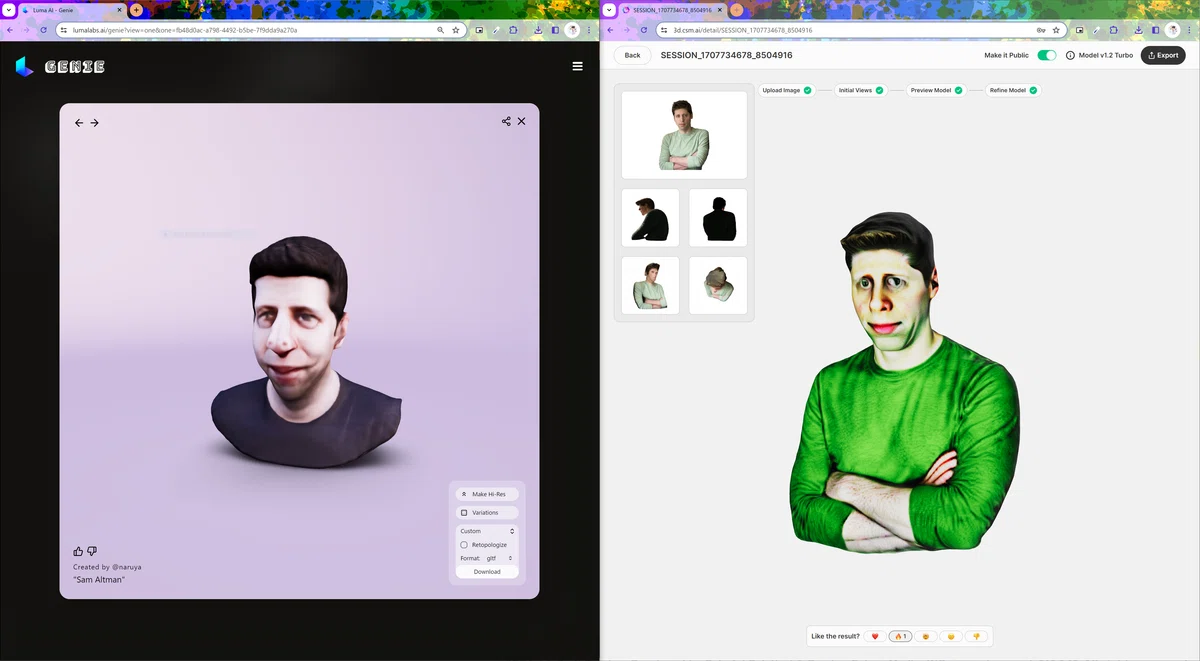The height and width of the screenshot is (661, 1200).
Task: Go back in Luma AI browser window
Action: click(10, 30)
